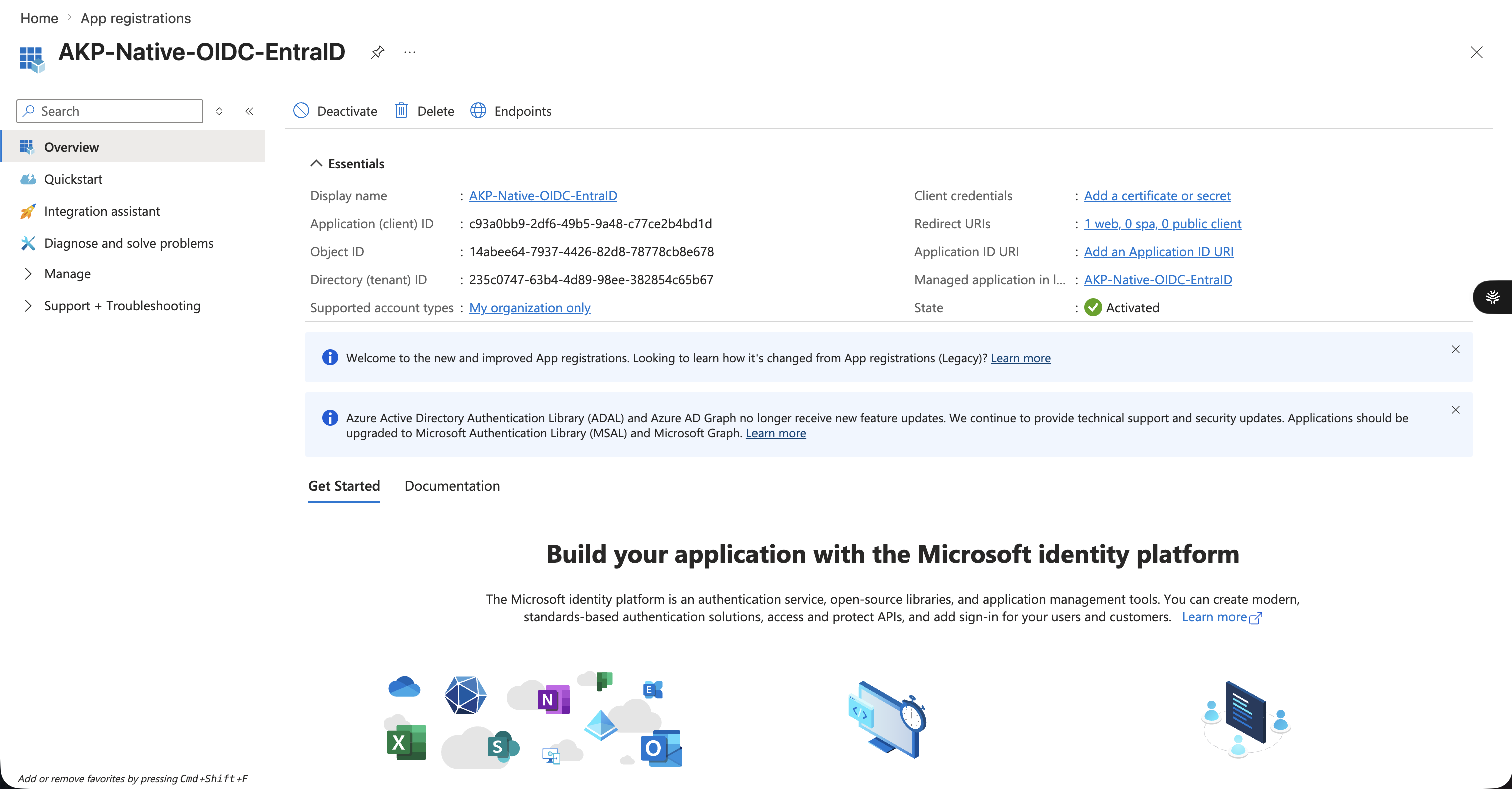Click the Overview grid icon in sidebar
This screenshot has width=1512, height=789.
click(x=27, y=147)
